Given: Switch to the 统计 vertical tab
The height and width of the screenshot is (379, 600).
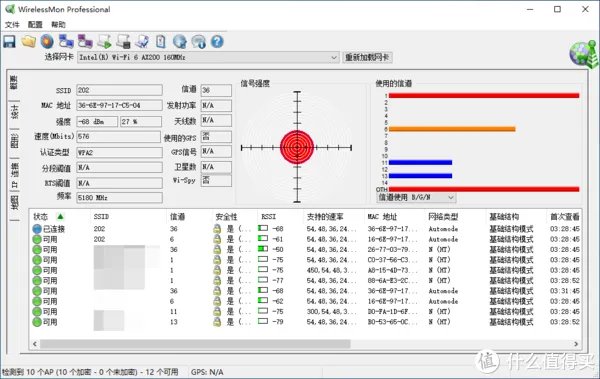Looking at the screenshot, I should (x=14, y=112).
